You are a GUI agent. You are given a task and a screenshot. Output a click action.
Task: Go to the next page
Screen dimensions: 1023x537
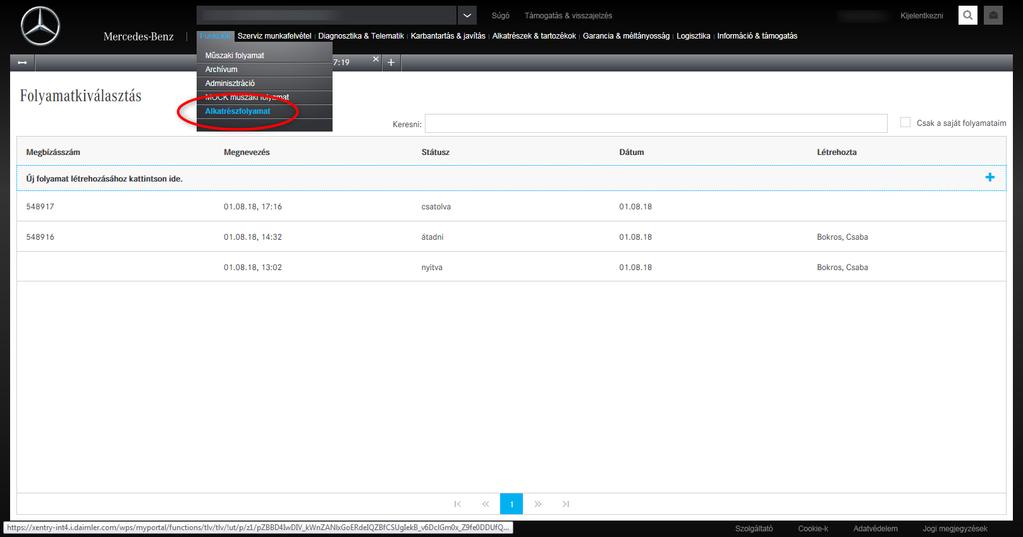pos(538,504)
